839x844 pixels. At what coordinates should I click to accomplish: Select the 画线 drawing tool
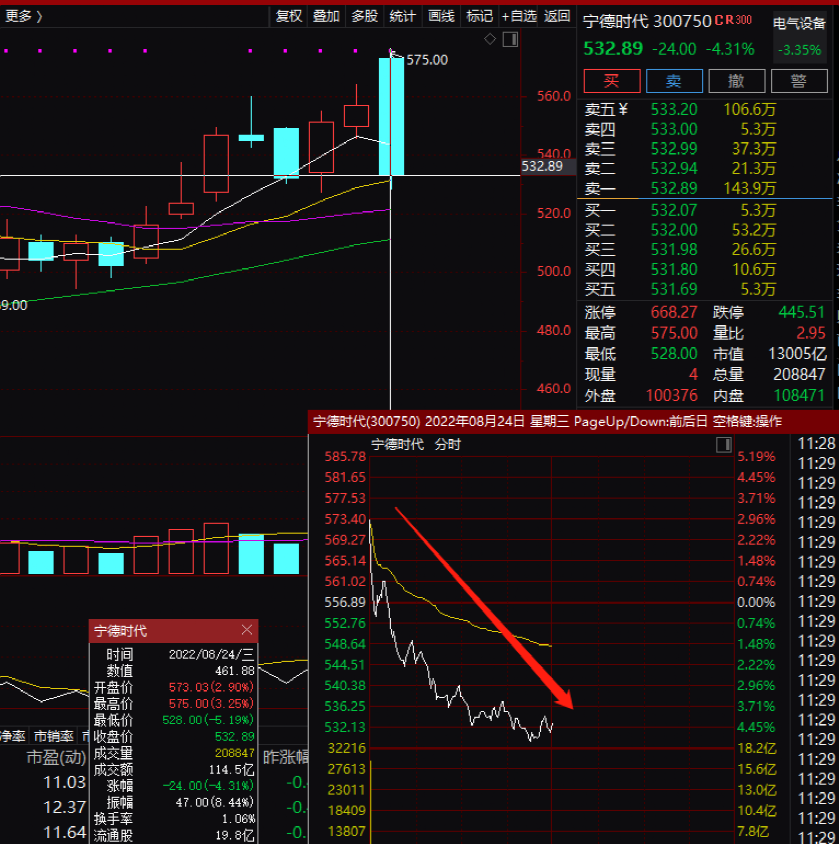pos(441,16)
